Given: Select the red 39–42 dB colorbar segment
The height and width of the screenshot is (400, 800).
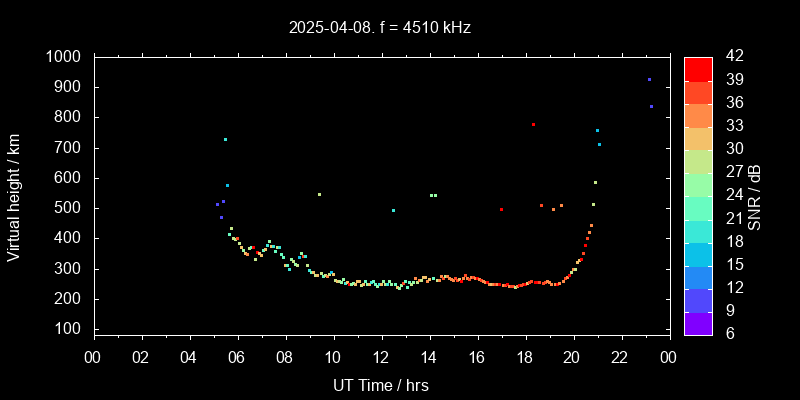Looking at the screenshot, I should [x=698, y=68].
